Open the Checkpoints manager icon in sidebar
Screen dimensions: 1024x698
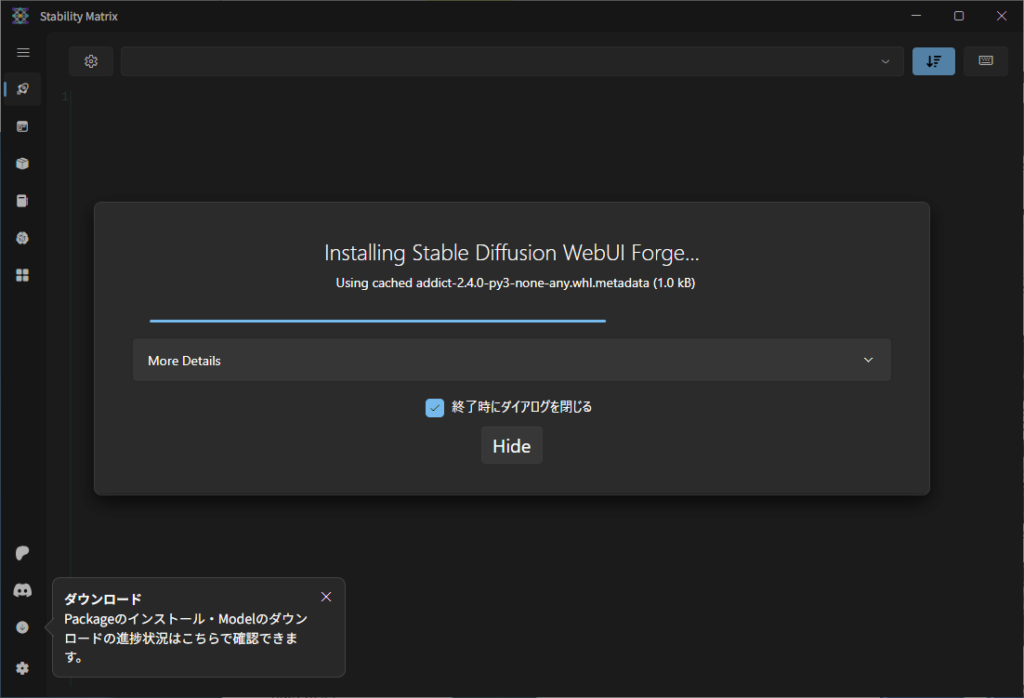[23, 201]
